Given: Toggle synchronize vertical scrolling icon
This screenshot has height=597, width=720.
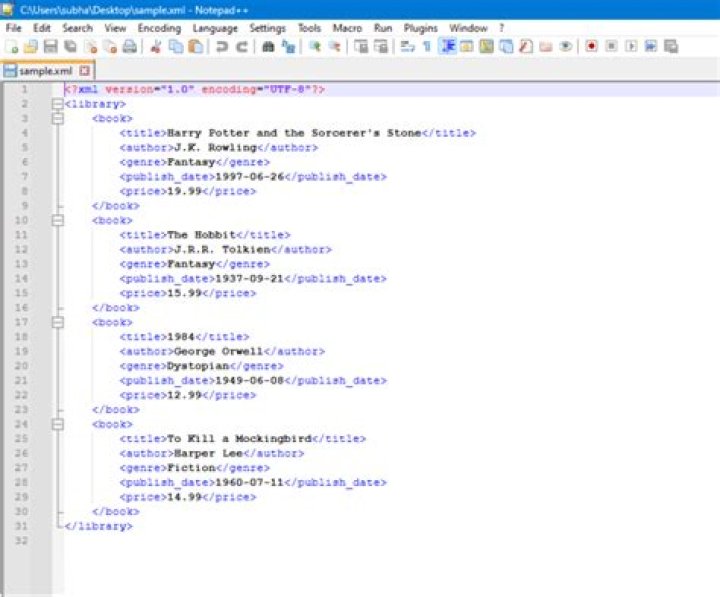Looking at the screenshot, I should tap(361, 46).
